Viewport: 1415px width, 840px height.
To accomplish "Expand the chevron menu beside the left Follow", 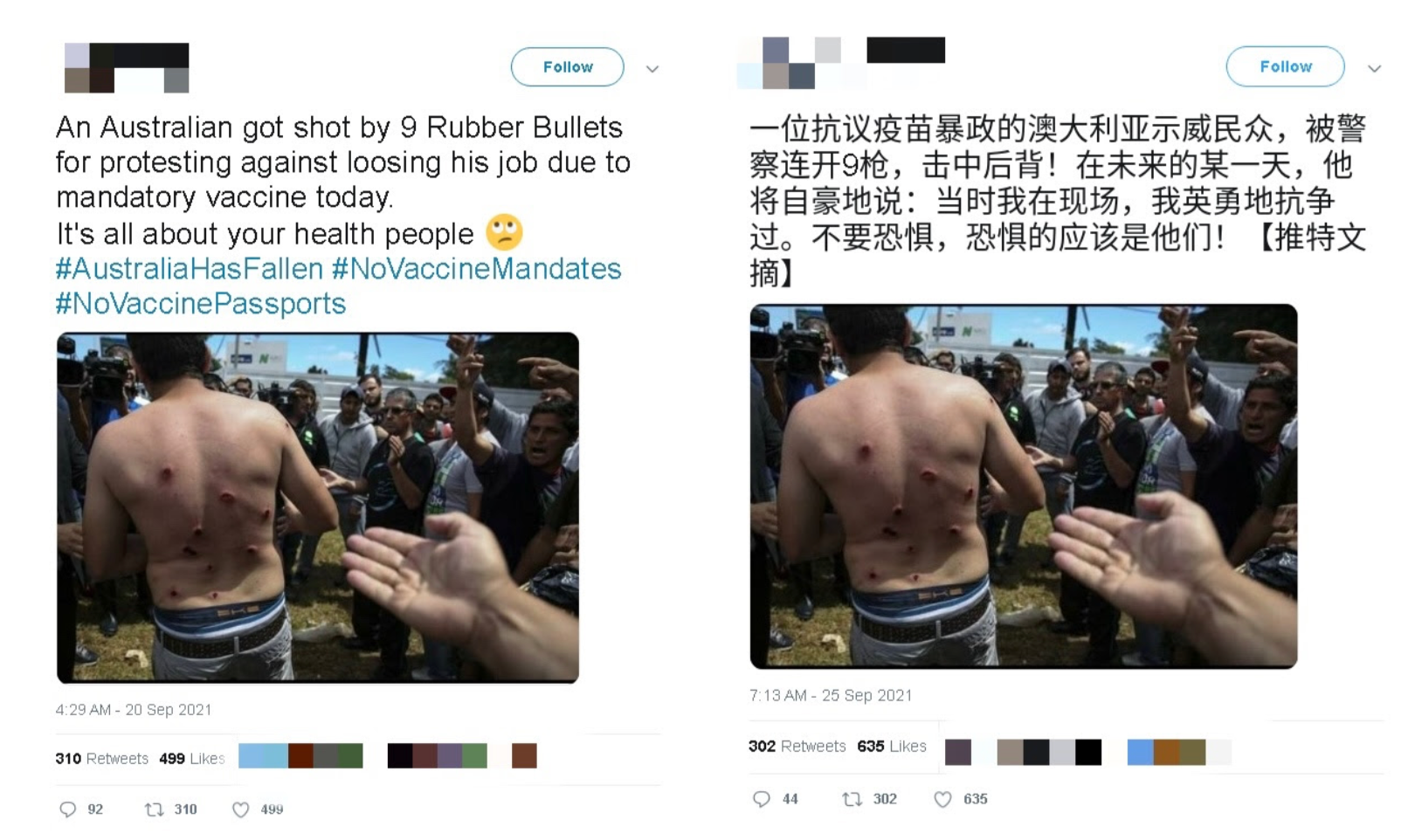I will click(652, 69).
